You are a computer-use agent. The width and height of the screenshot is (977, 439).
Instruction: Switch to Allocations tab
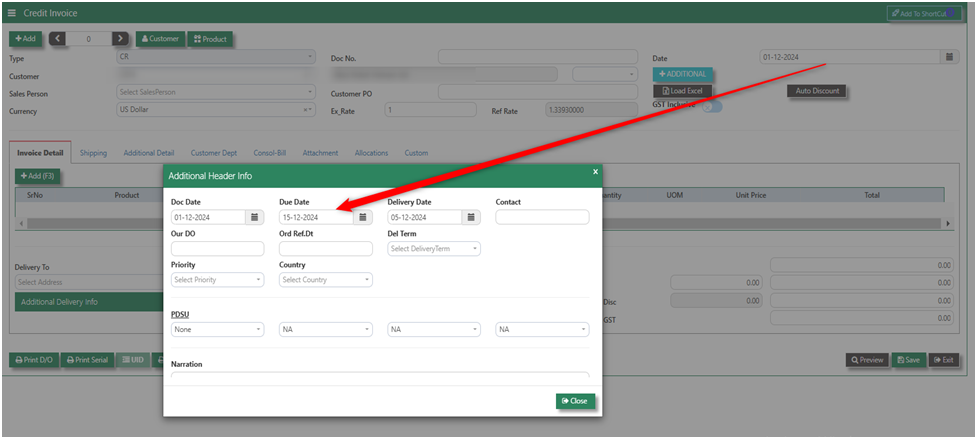pos(371,153)
